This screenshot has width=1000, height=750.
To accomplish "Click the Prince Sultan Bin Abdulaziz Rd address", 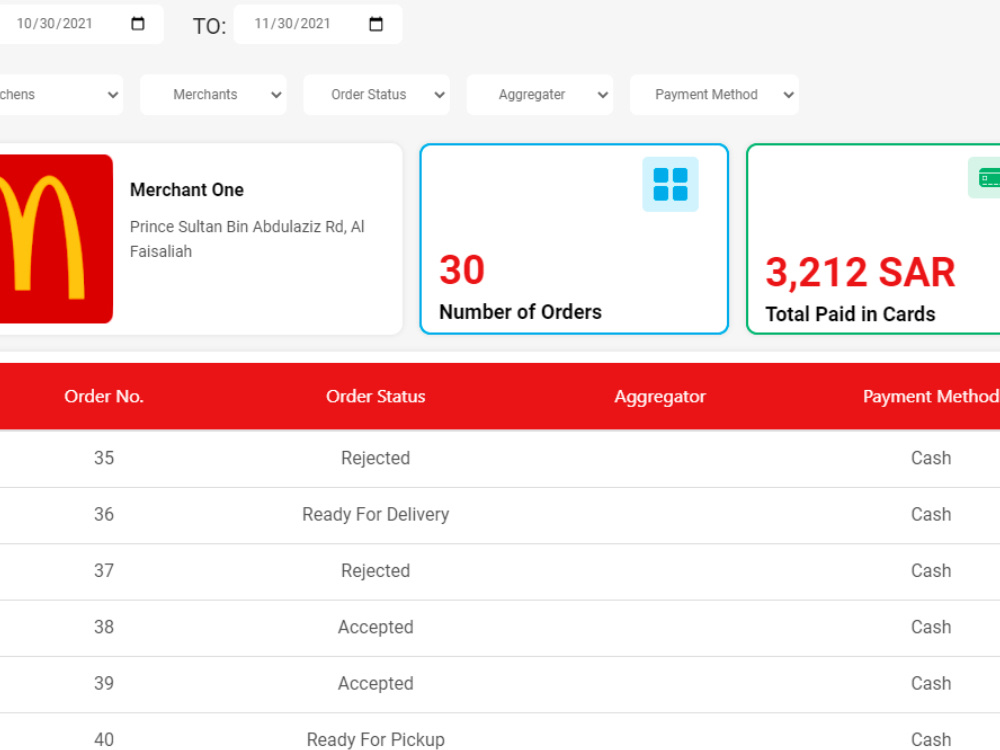I will [247, 239].
